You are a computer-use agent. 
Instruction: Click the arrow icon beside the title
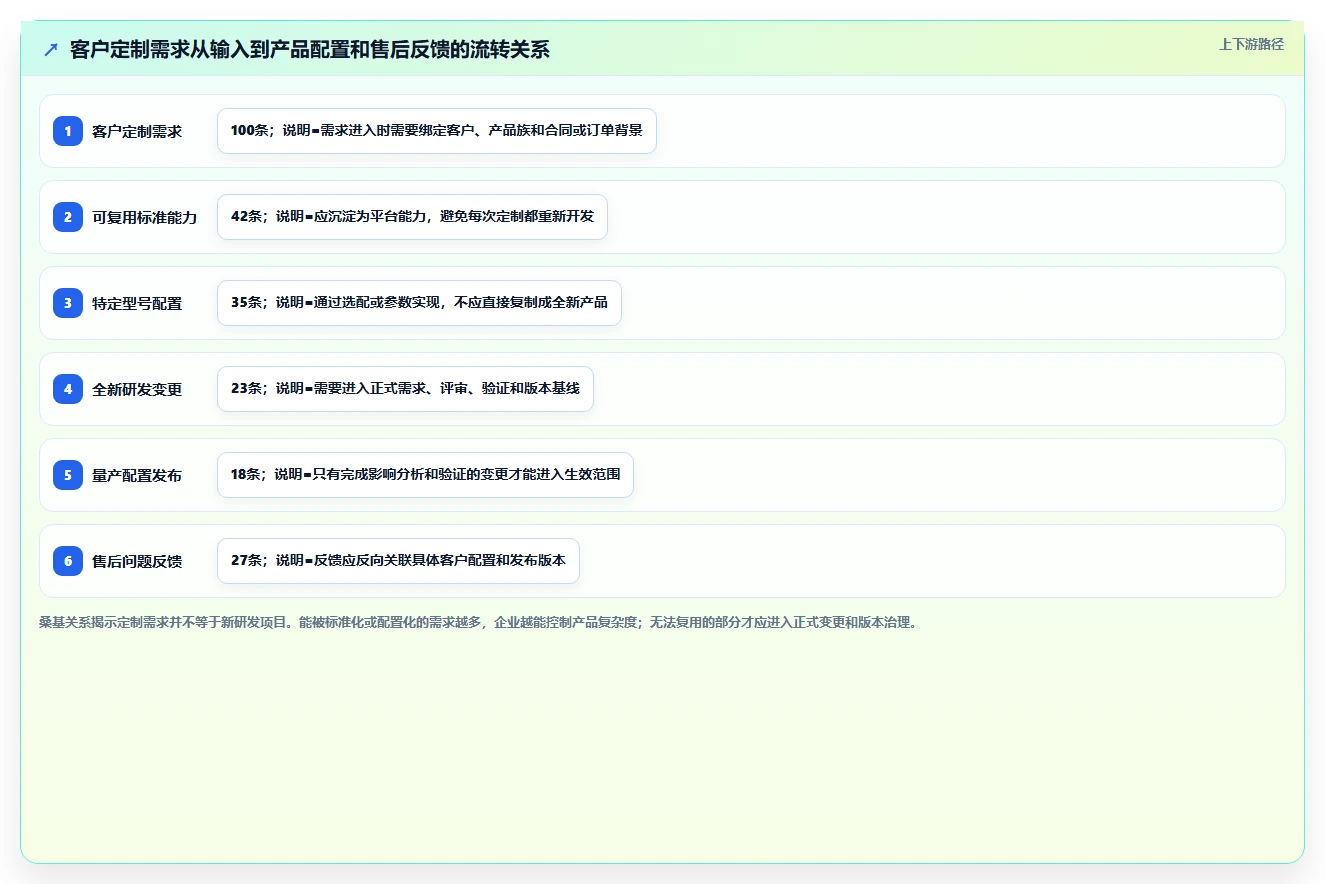click(51, 49)
